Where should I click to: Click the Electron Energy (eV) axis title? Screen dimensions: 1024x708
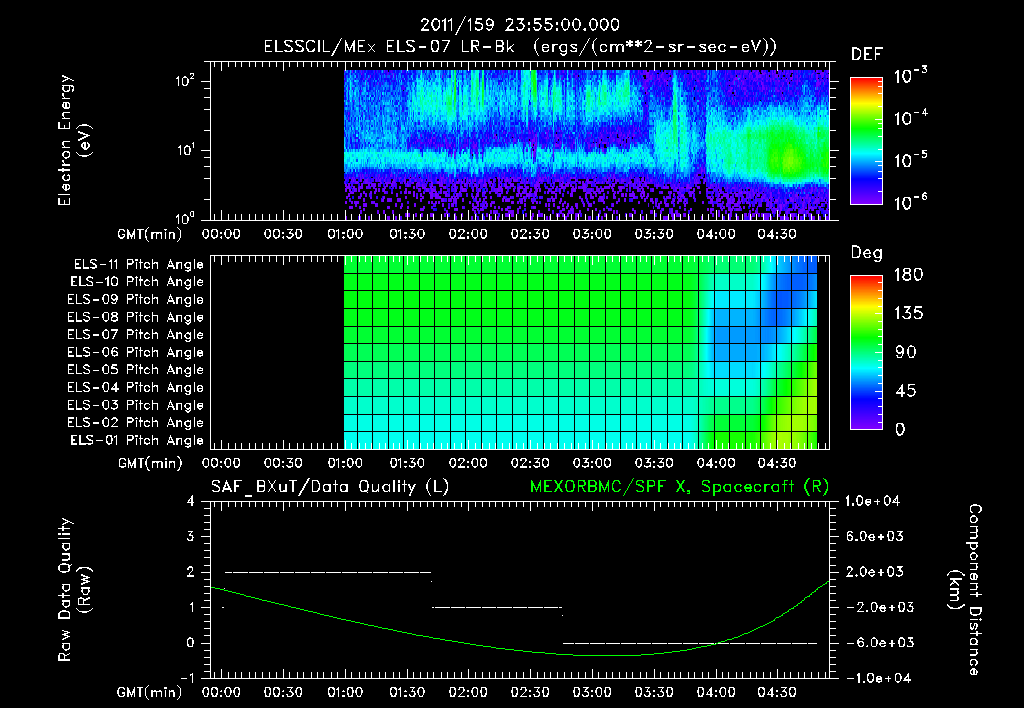click(x=74, y=140)
